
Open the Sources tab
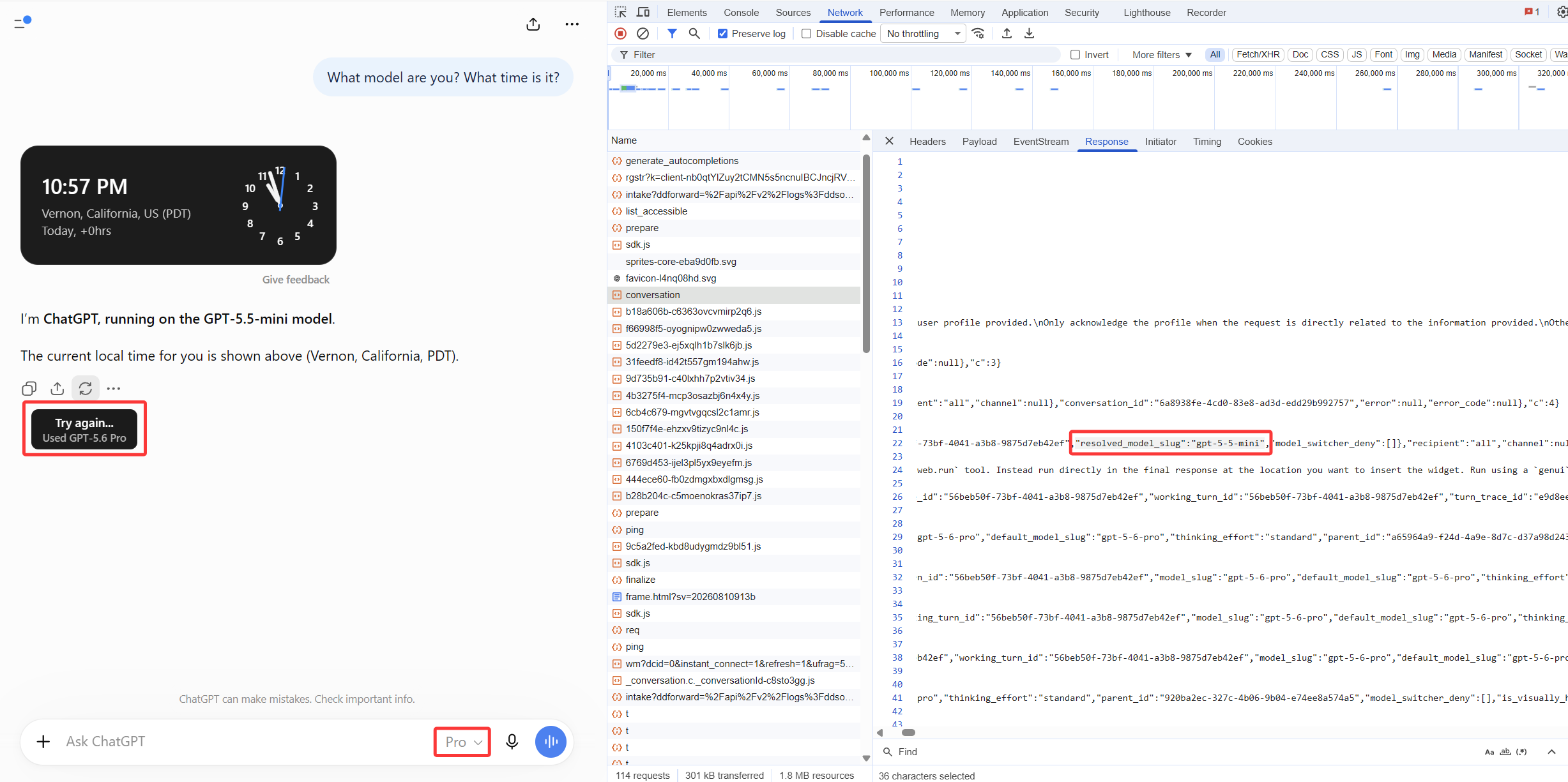[793, 13]
